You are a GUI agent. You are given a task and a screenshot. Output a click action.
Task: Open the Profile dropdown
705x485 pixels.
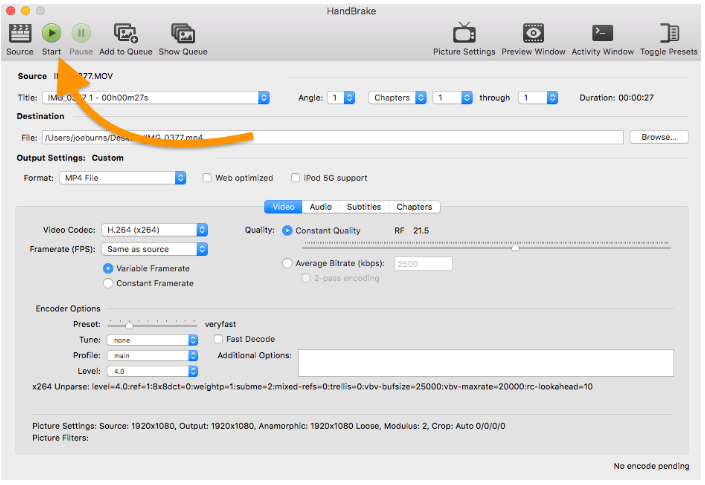tap(152, 356)
